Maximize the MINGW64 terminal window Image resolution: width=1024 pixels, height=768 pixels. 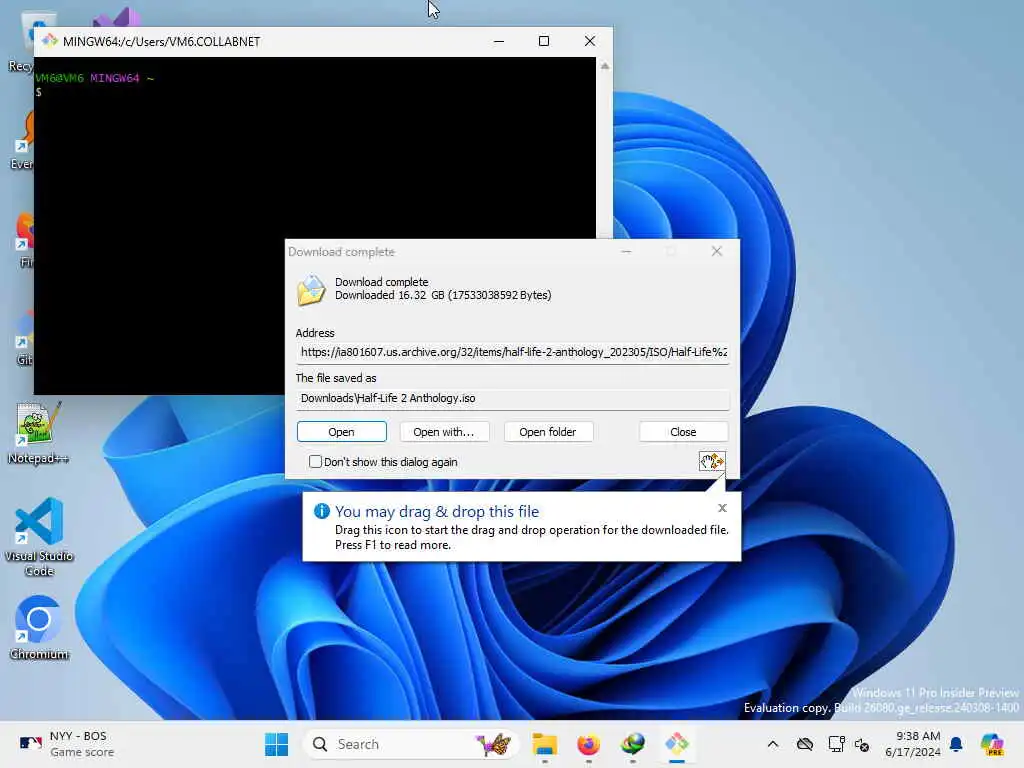[x=543, y=41]
